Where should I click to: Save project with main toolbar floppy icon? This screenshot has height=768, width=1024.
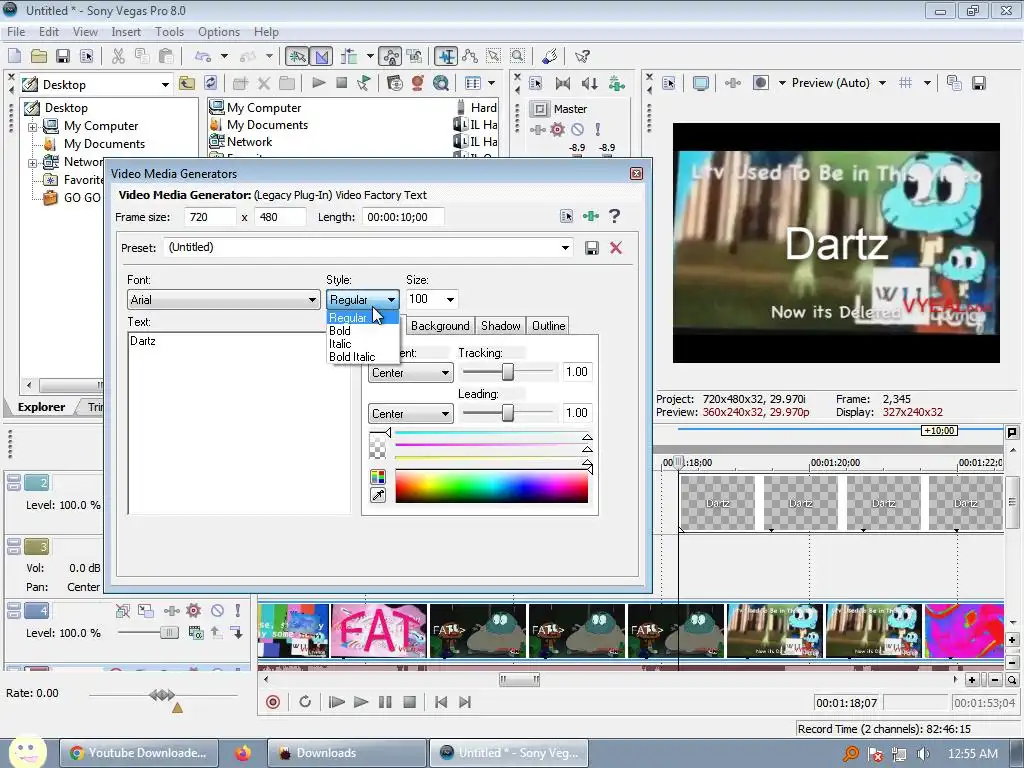[63, 56]
